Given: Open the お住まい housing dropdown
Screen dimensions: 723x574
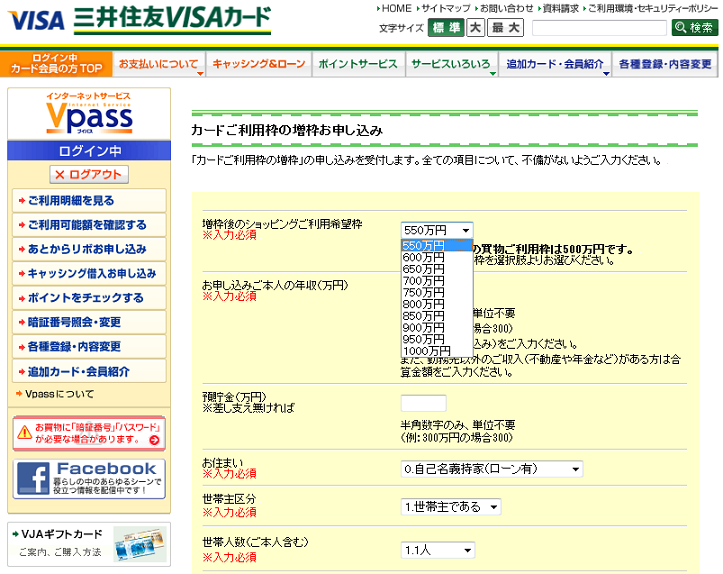Looking at the screenshot, I should [492, 469].
